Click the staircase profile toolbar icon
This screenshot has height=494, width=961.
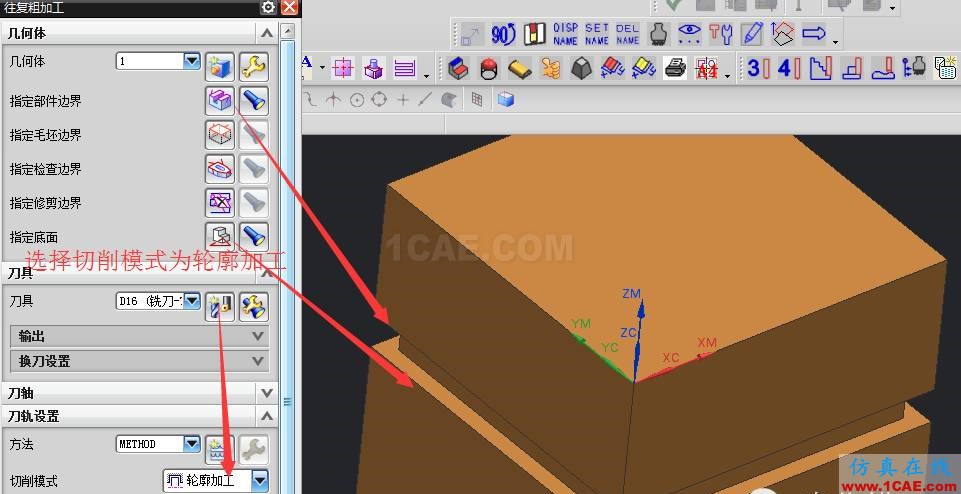(821, 68)
